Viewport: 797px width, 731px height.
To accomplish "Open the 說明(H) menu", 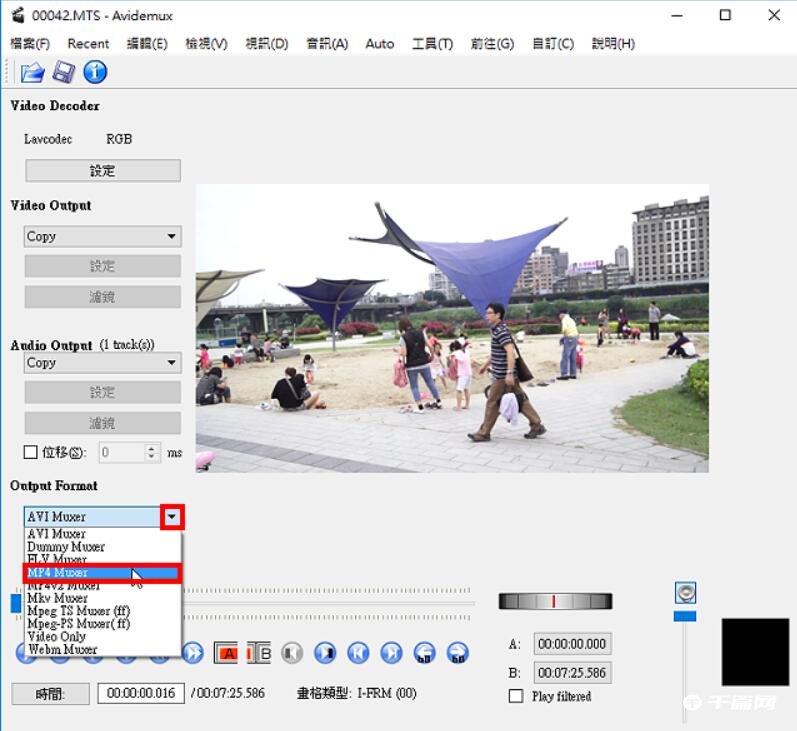I will point(613,44).
